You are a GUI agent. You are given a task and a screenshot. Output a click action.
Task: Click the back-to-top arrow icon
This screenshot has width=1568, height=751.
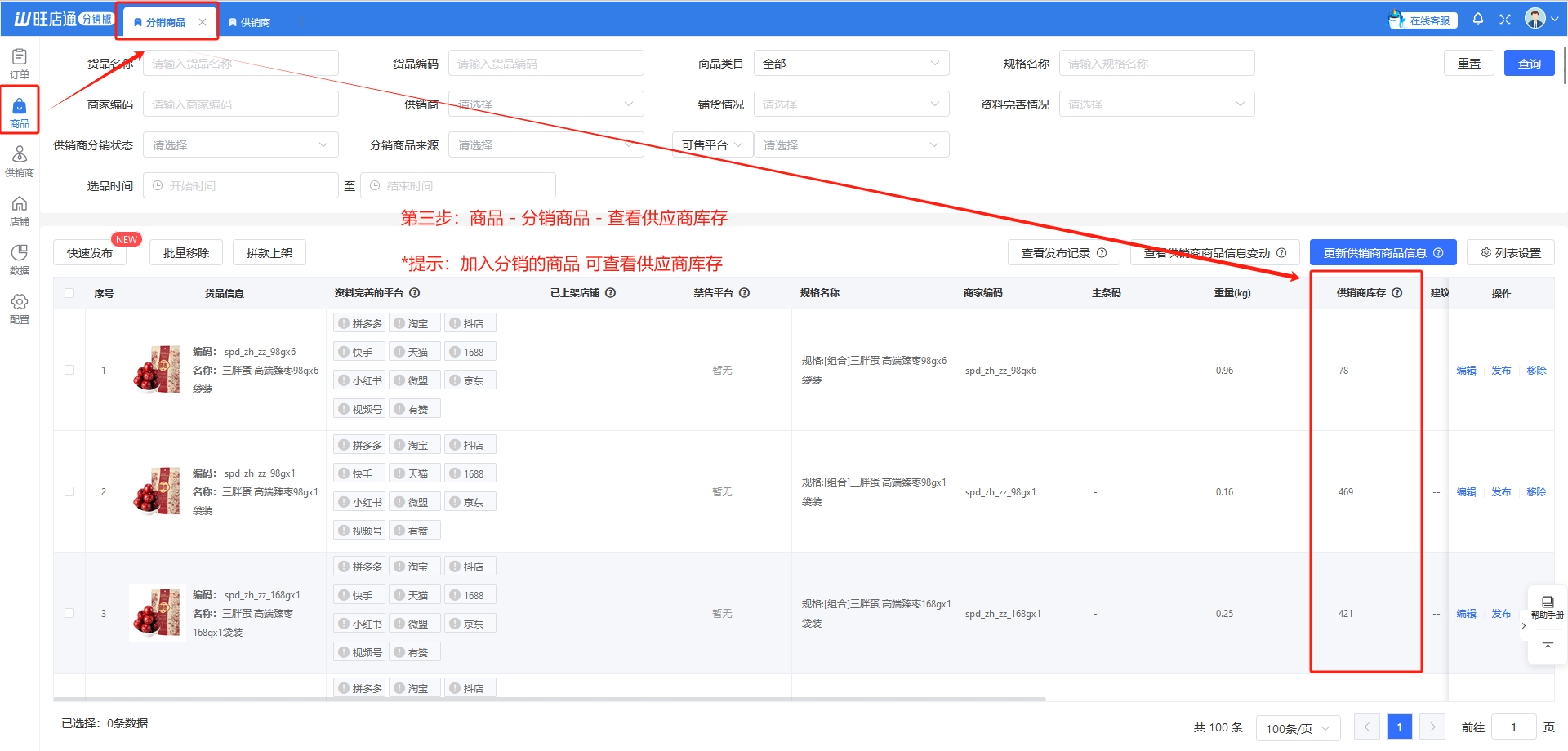pyautogui.click(x=1547, y=647)
